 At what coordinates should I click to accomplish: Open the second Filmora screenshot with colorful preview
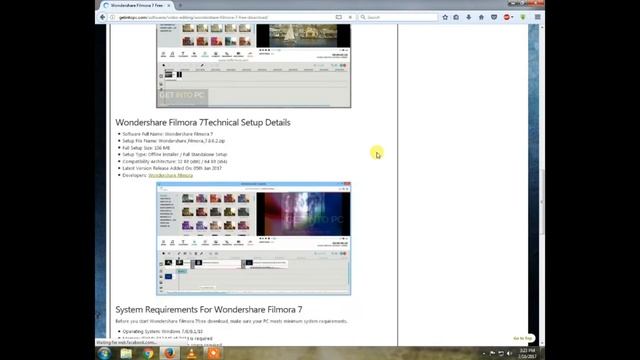click(x=253, y=238)
